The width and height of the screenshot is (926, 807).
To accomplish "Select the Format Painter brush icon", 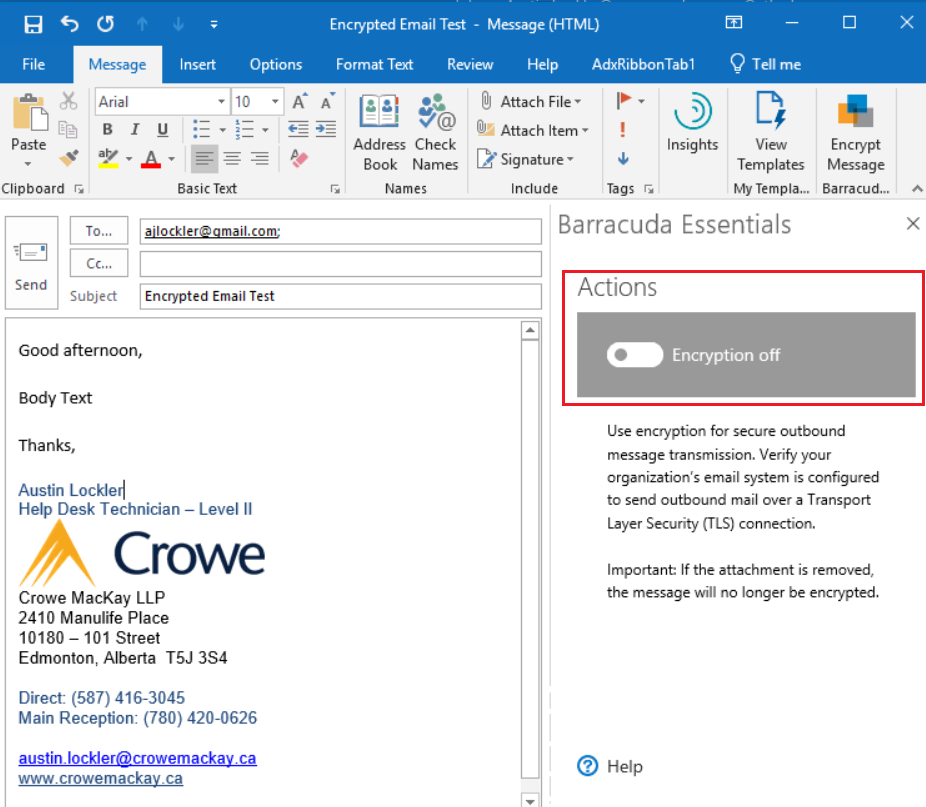I will click(x=68, y=158).
